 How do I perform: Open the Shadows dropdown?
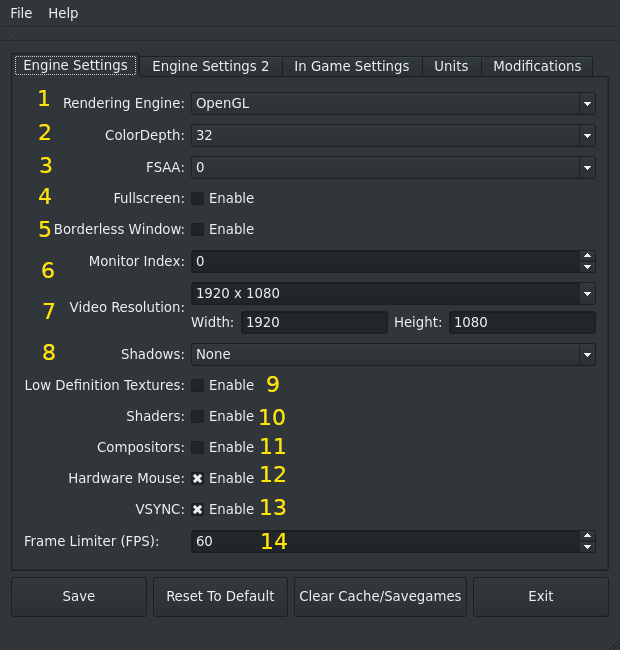[x=392, y=354]
